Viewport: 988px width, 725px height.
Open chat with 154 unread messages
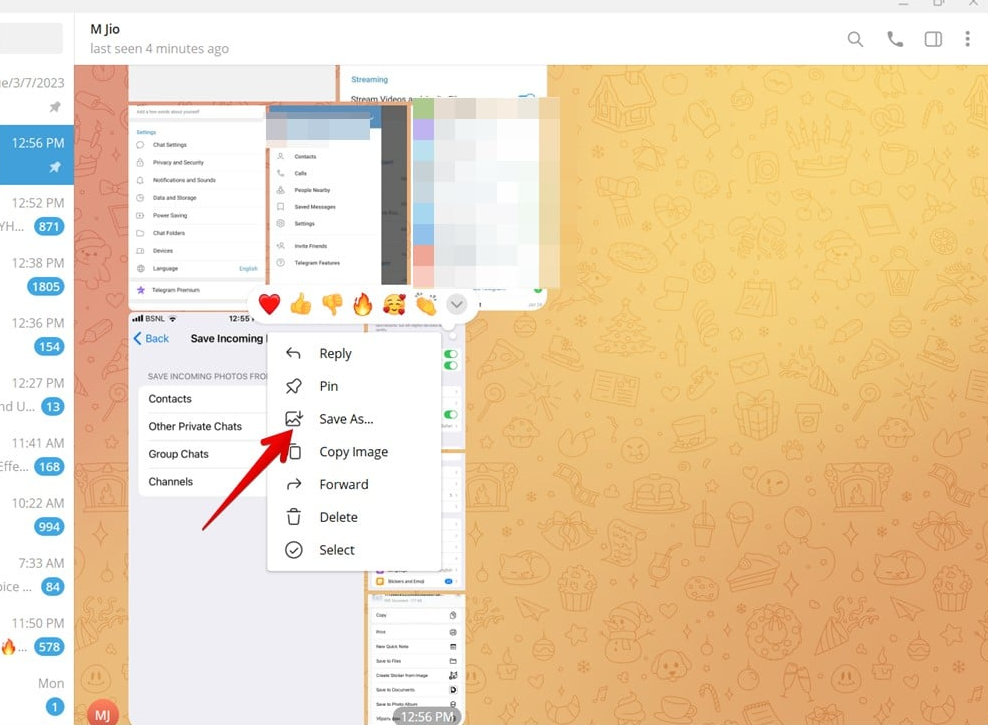[x=37, y=335]
